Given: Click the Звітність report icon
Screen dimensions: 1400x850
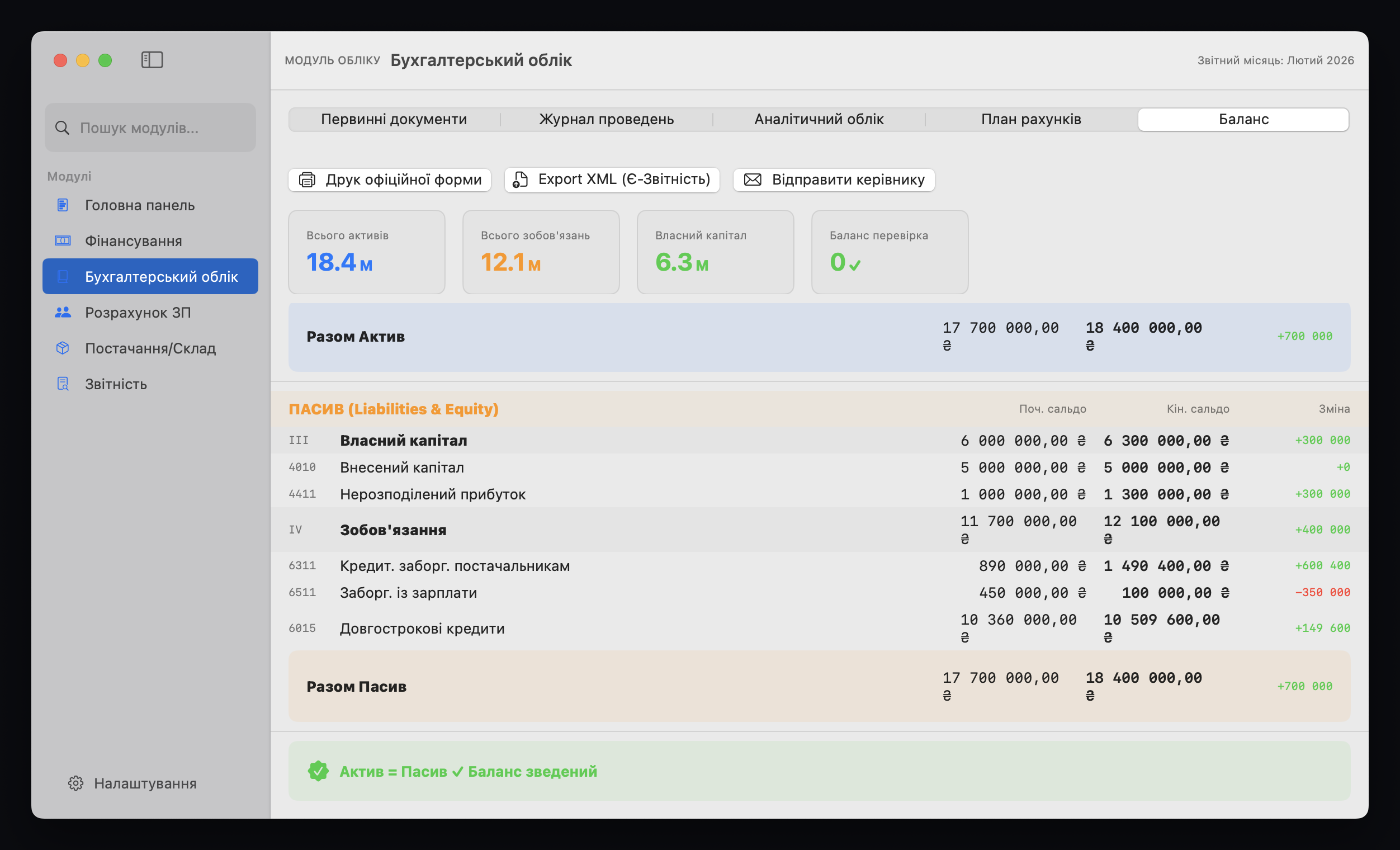Looking at the screenshot, I should click(63, 384).
